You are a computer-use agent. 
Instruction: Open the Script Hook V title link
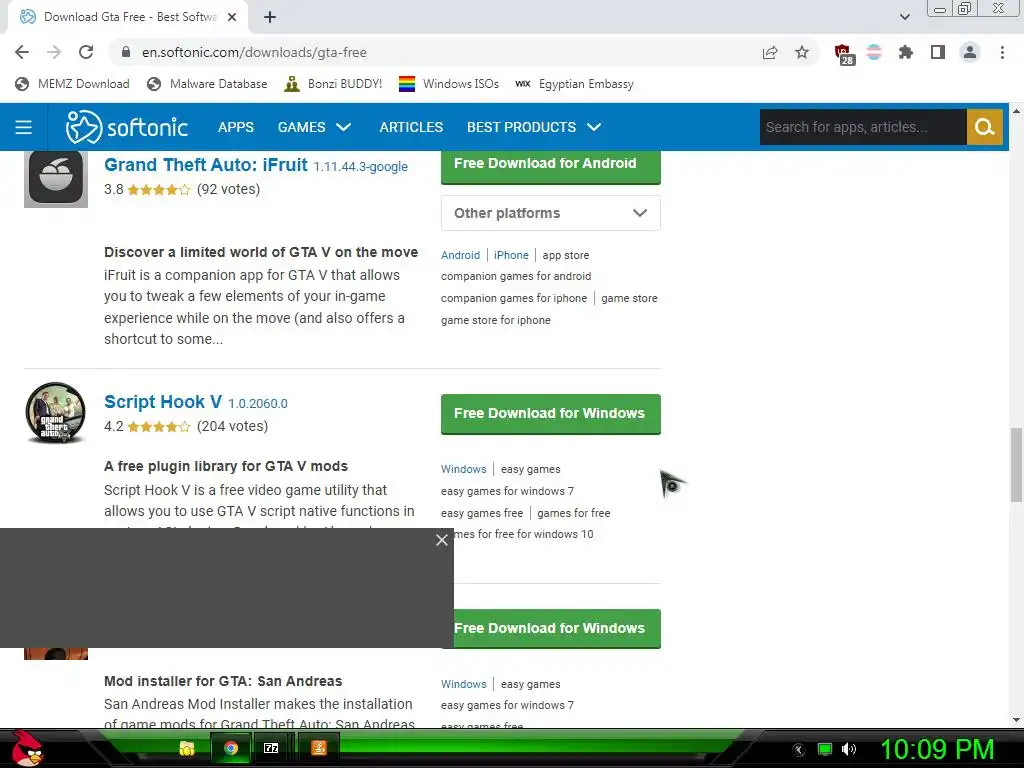163,402
